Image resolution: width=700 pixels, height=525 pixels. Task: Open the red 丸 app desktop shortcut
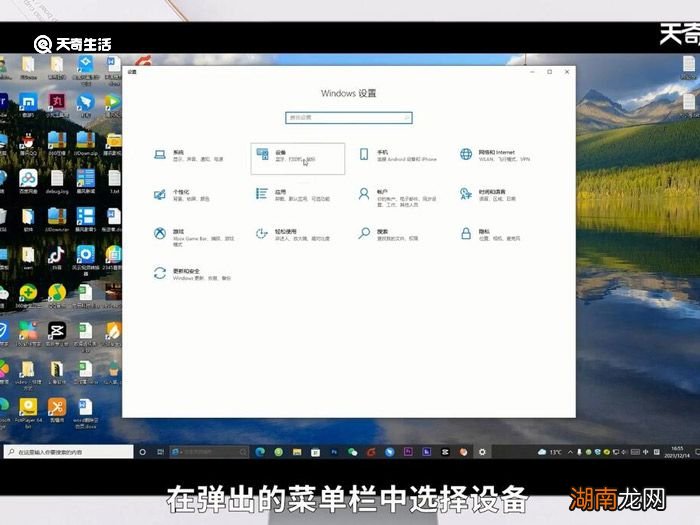point(57,105)
